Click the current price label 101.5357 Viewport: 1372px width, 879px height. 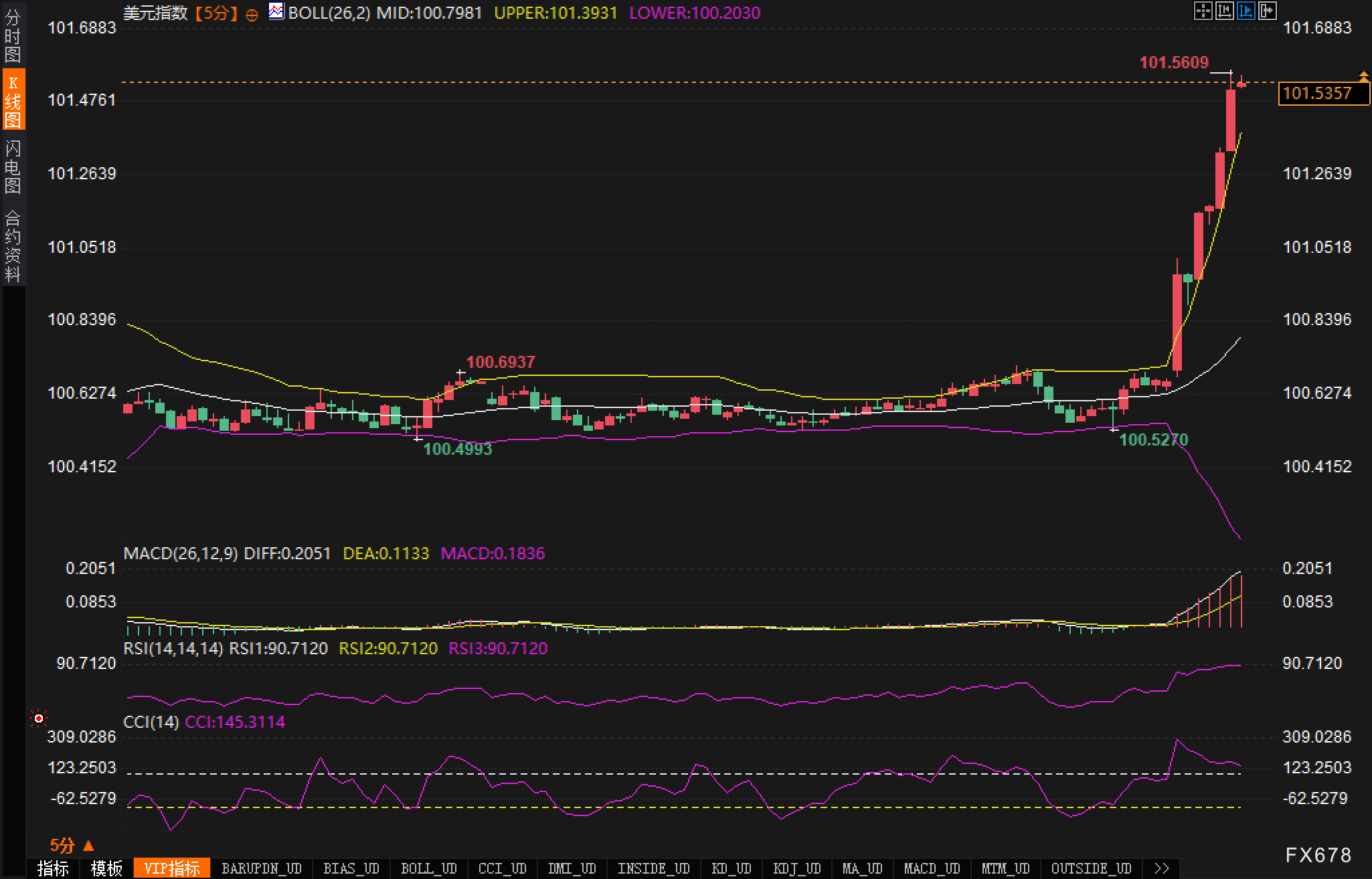click(x=1322, y=93)
